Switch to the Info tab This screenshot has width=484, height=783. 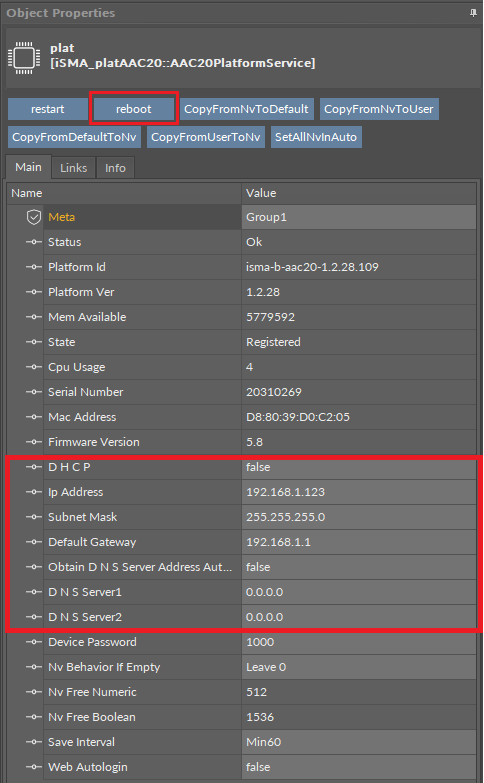pyautogui.click(x=115, y=168)
